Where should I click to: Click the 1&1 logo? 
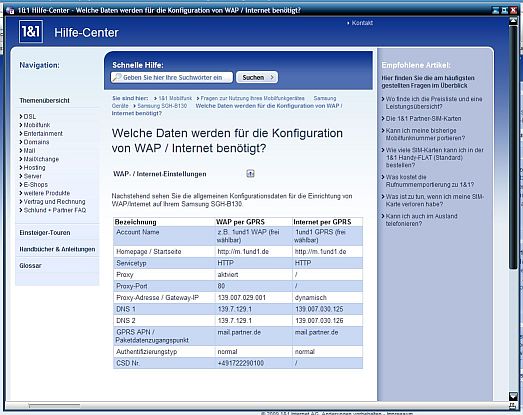(x=31, y=31)
